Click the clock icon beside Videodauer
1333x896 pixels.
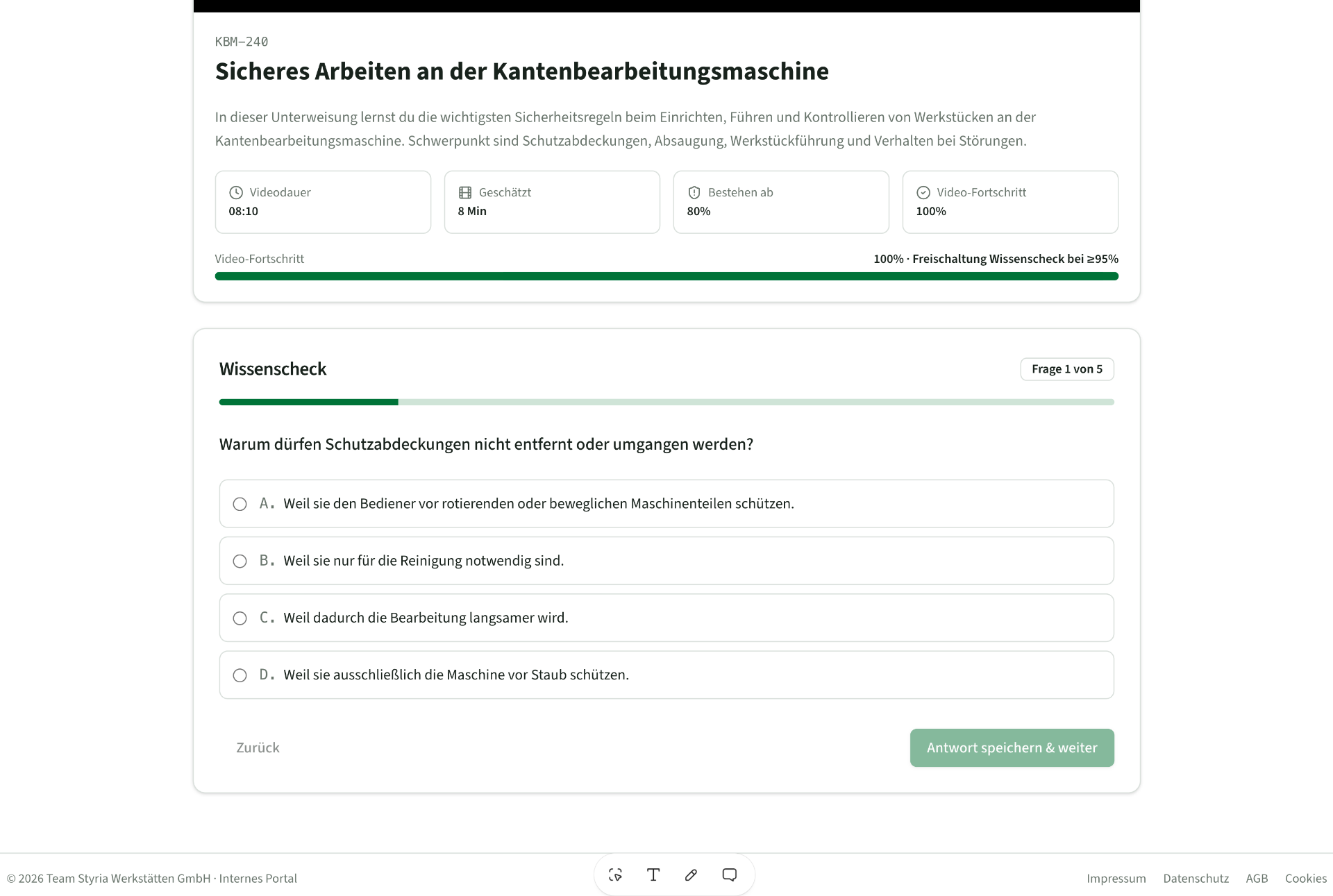236,192
